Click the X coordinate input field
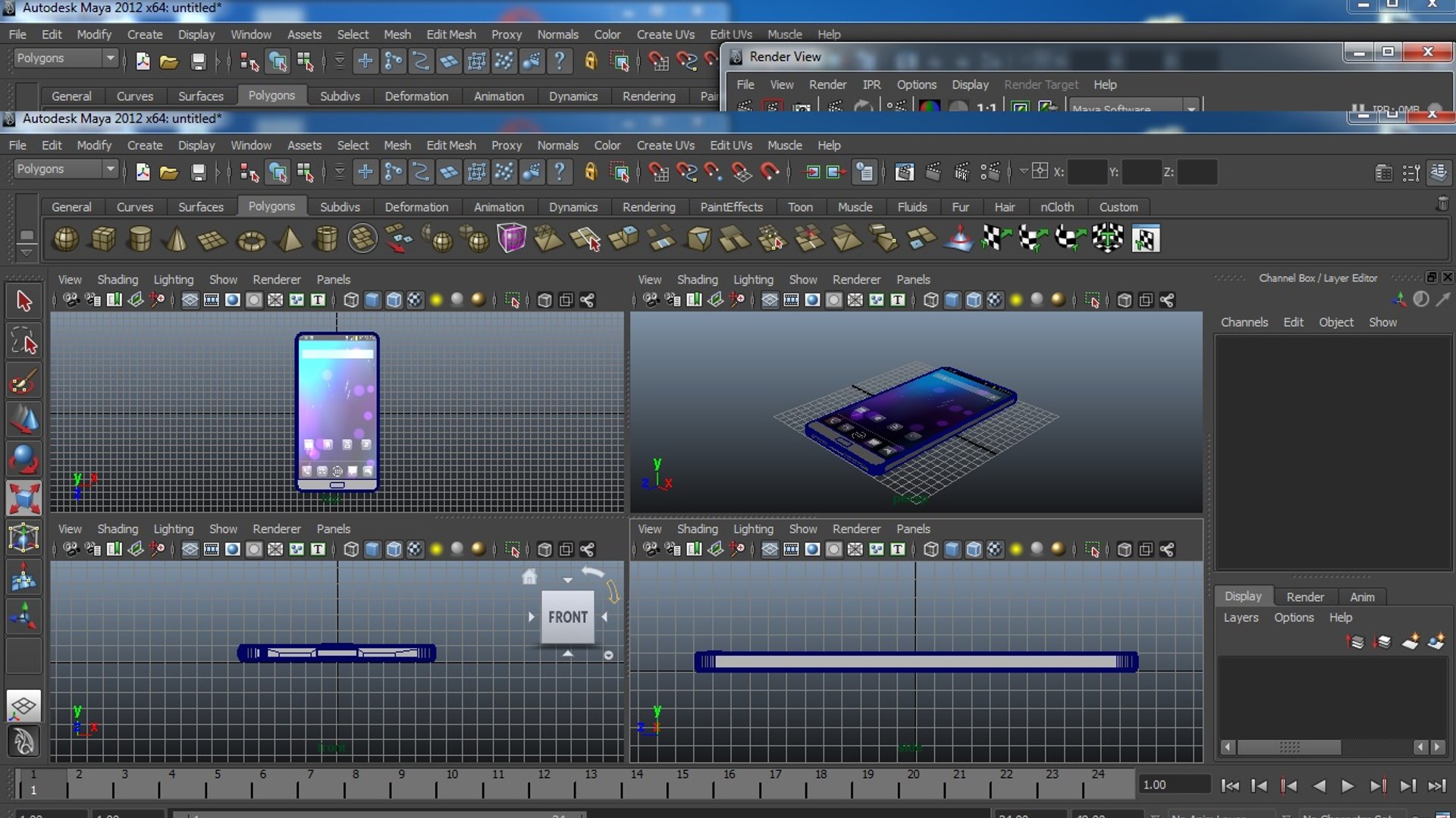The height and width of the screenshot is (818, 1456). coord(1087,172)
